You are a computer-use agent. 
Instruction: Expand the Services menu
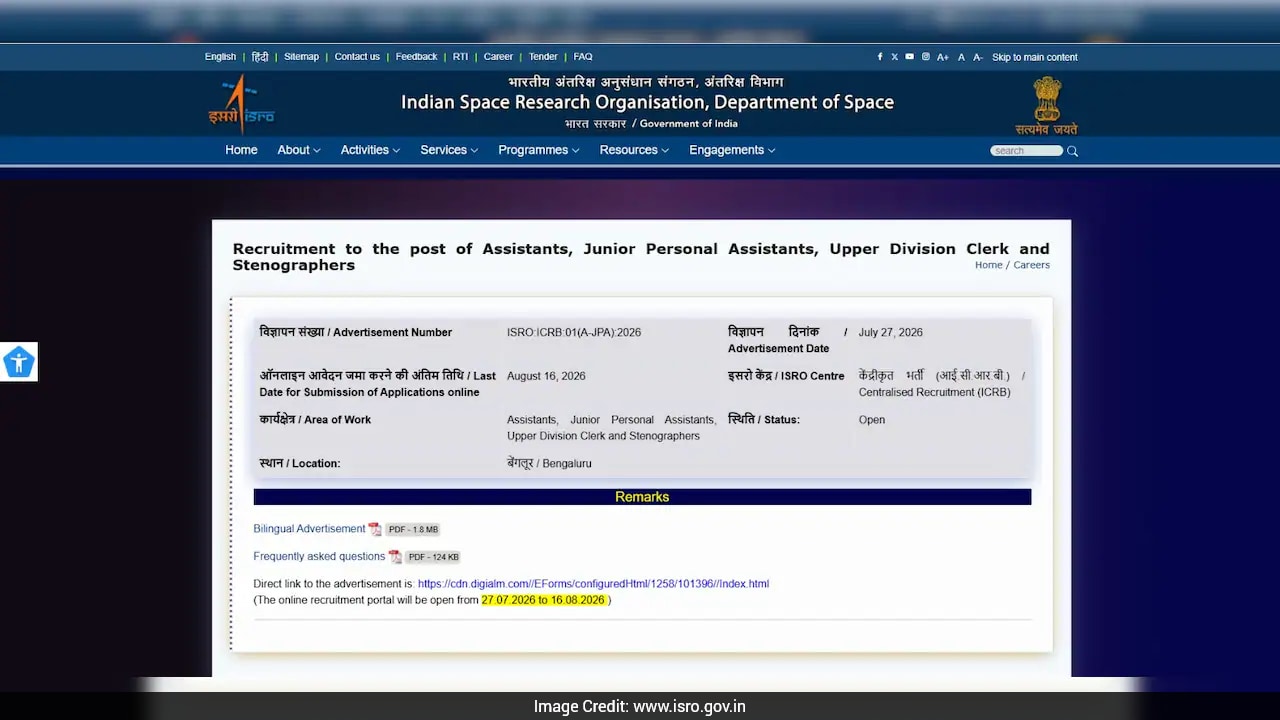click(449, 150)
